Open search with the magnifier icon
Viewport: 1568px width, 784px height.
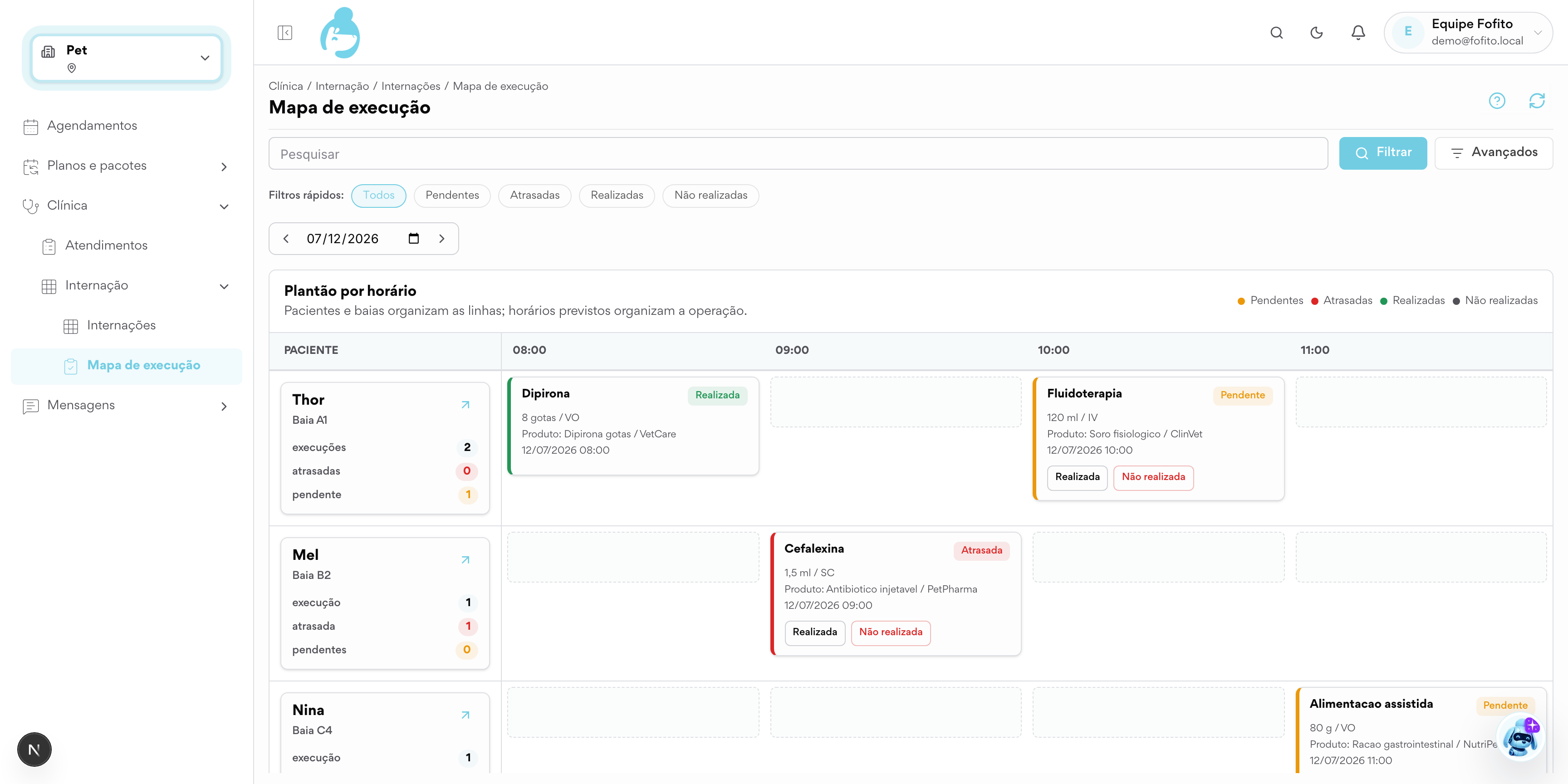pyautogui.click(x=1276, y=32)
